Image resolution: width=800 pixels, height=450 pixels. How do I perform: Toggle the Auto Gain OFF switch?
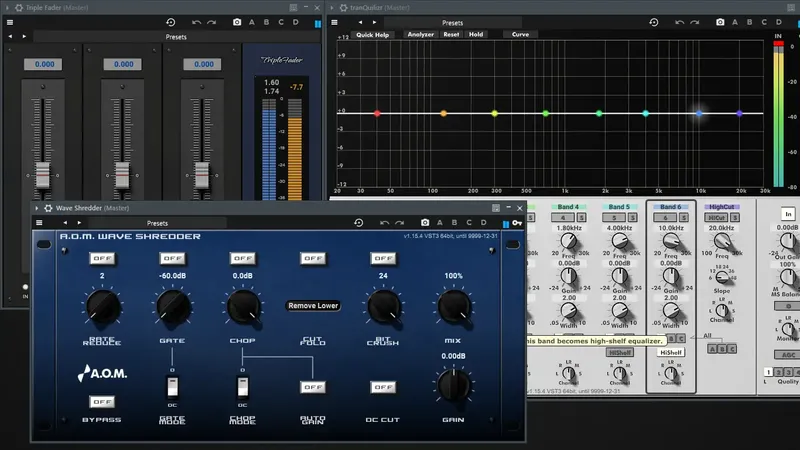tap(313, 387)
